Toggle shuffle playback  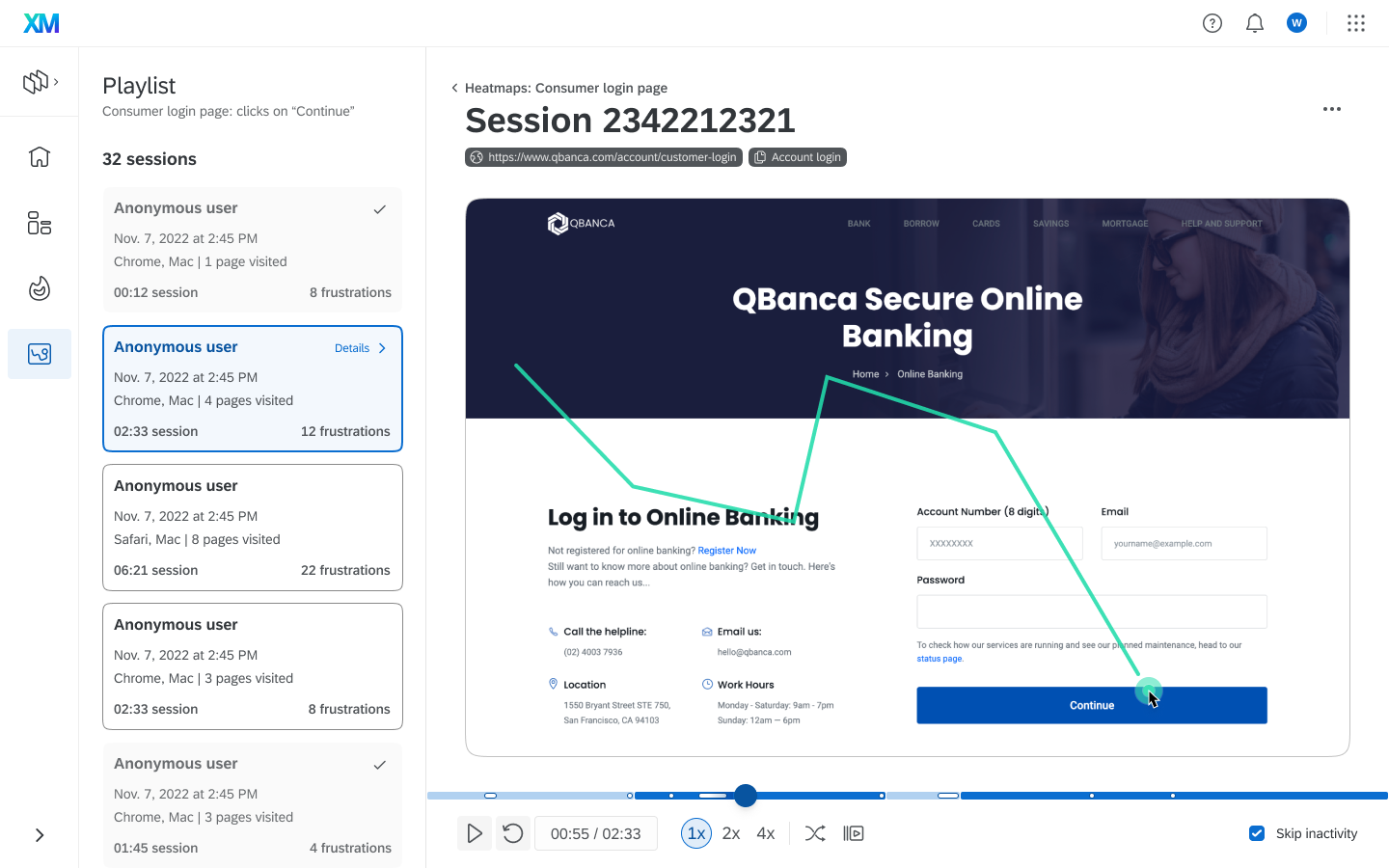[815, 833]
